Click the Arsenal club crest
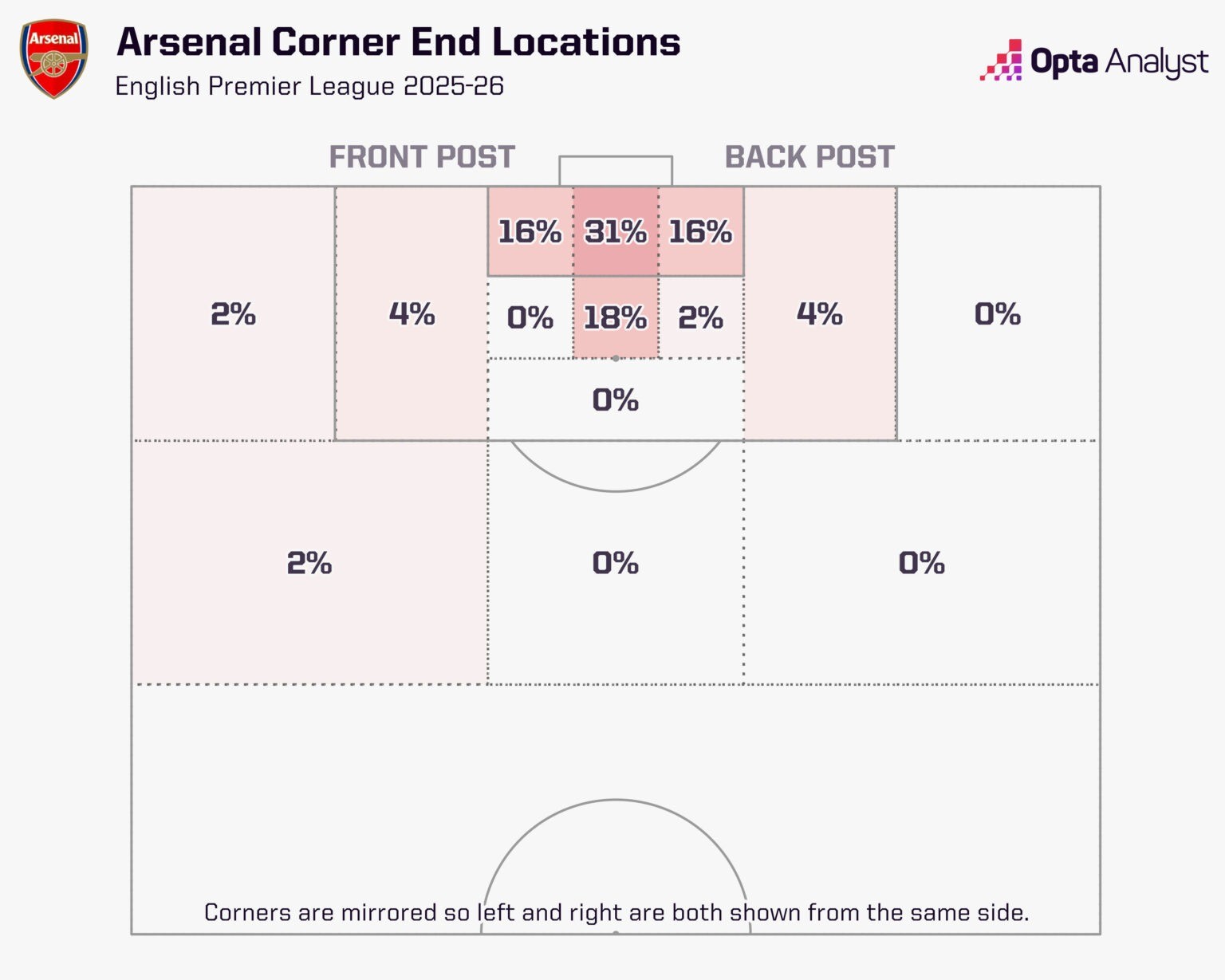1225x980 pixels. pyautogui.click(x=53, y=59)
